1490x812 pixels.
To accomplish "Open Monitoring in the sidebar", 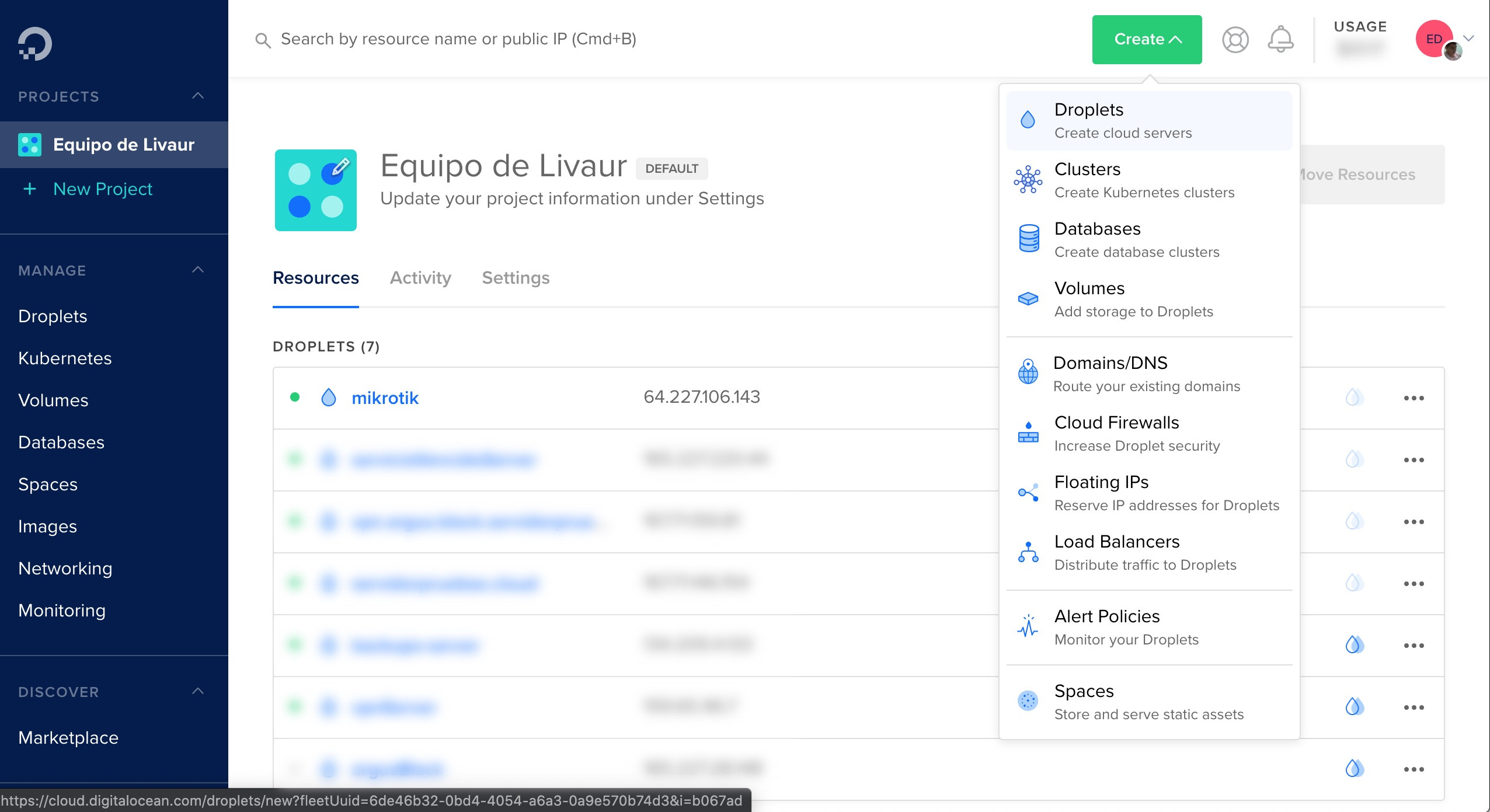I will (x=62, y=611).
